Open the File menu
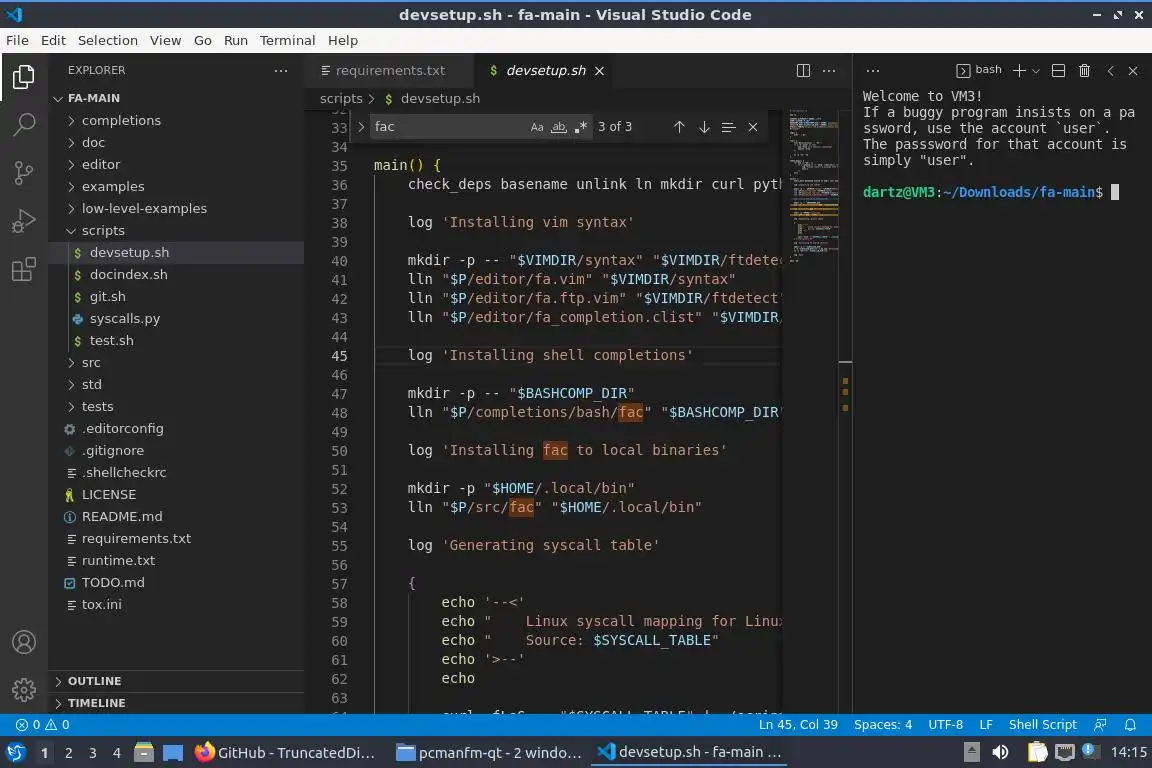 pos(17,40)
